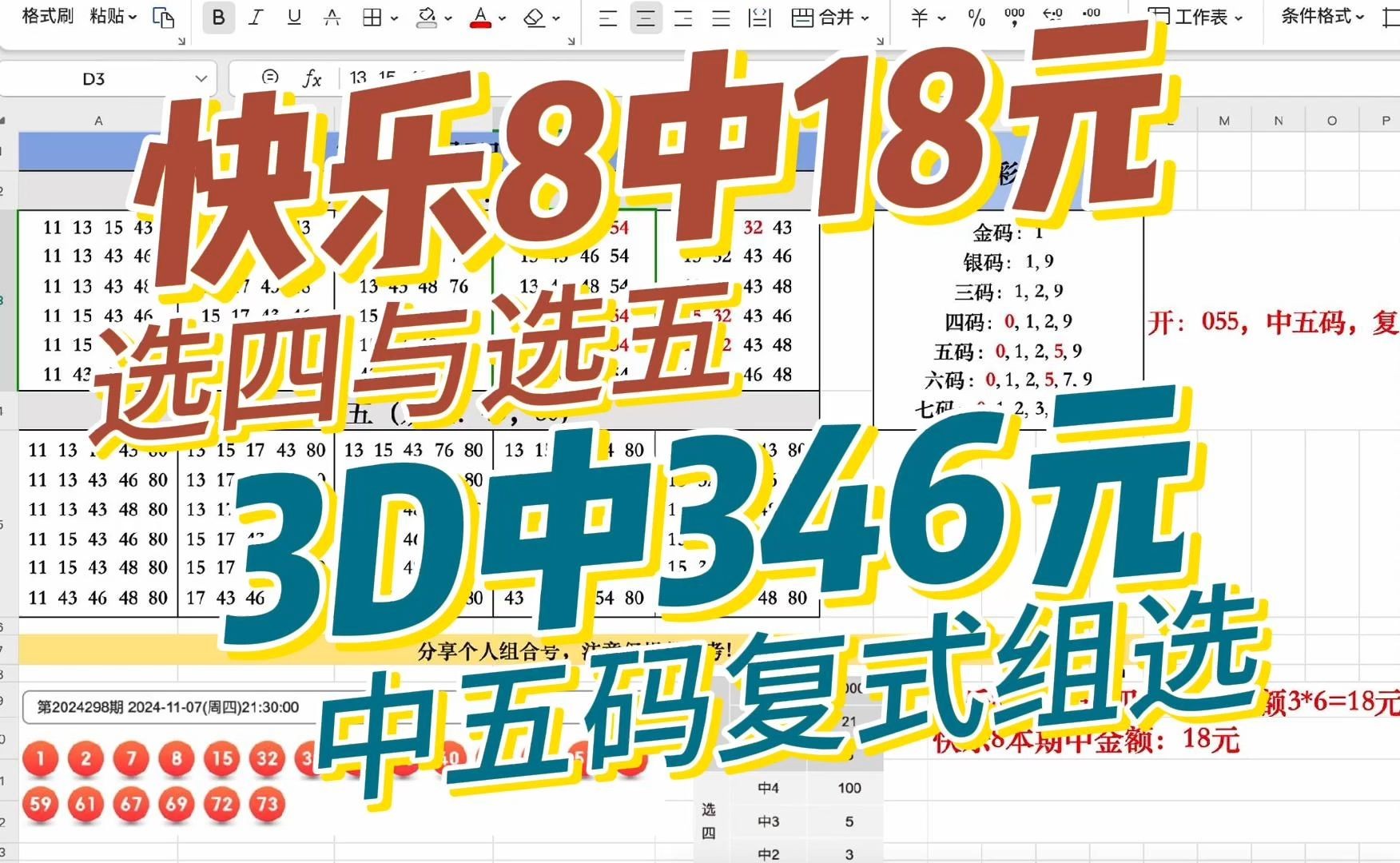Click the red lottery ball 15
This screenshot has width=1400, height=863.
pyautogui.click(x=221, y=758)
